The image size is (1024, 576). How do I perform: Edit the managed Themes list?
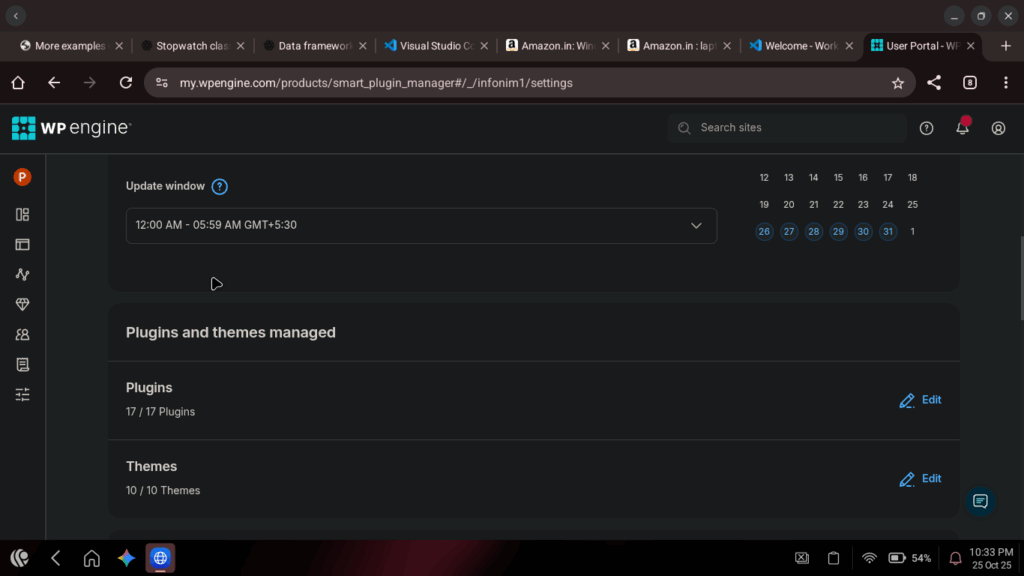pyautogui.click(x=920, y=479)
